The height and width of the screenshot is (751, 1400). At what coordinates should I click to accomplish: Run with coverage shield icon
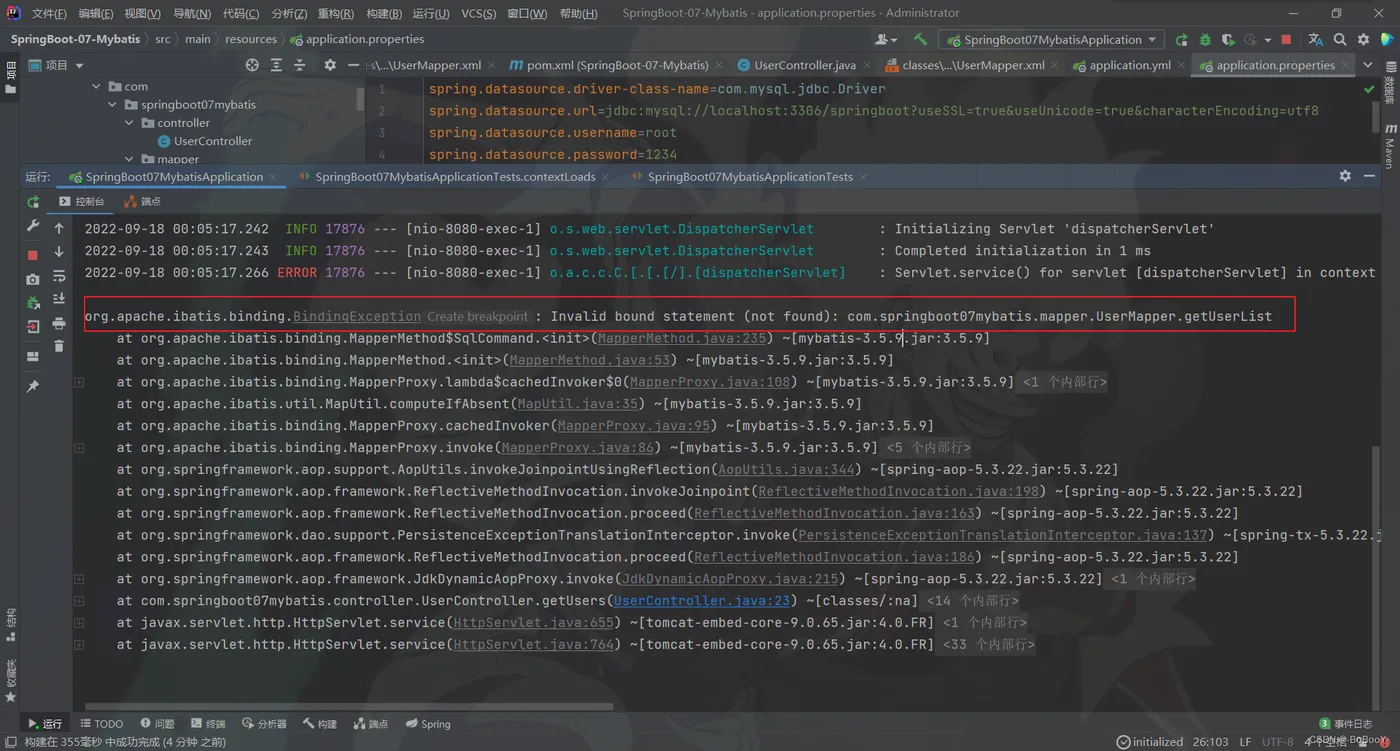coord(1228,40)
